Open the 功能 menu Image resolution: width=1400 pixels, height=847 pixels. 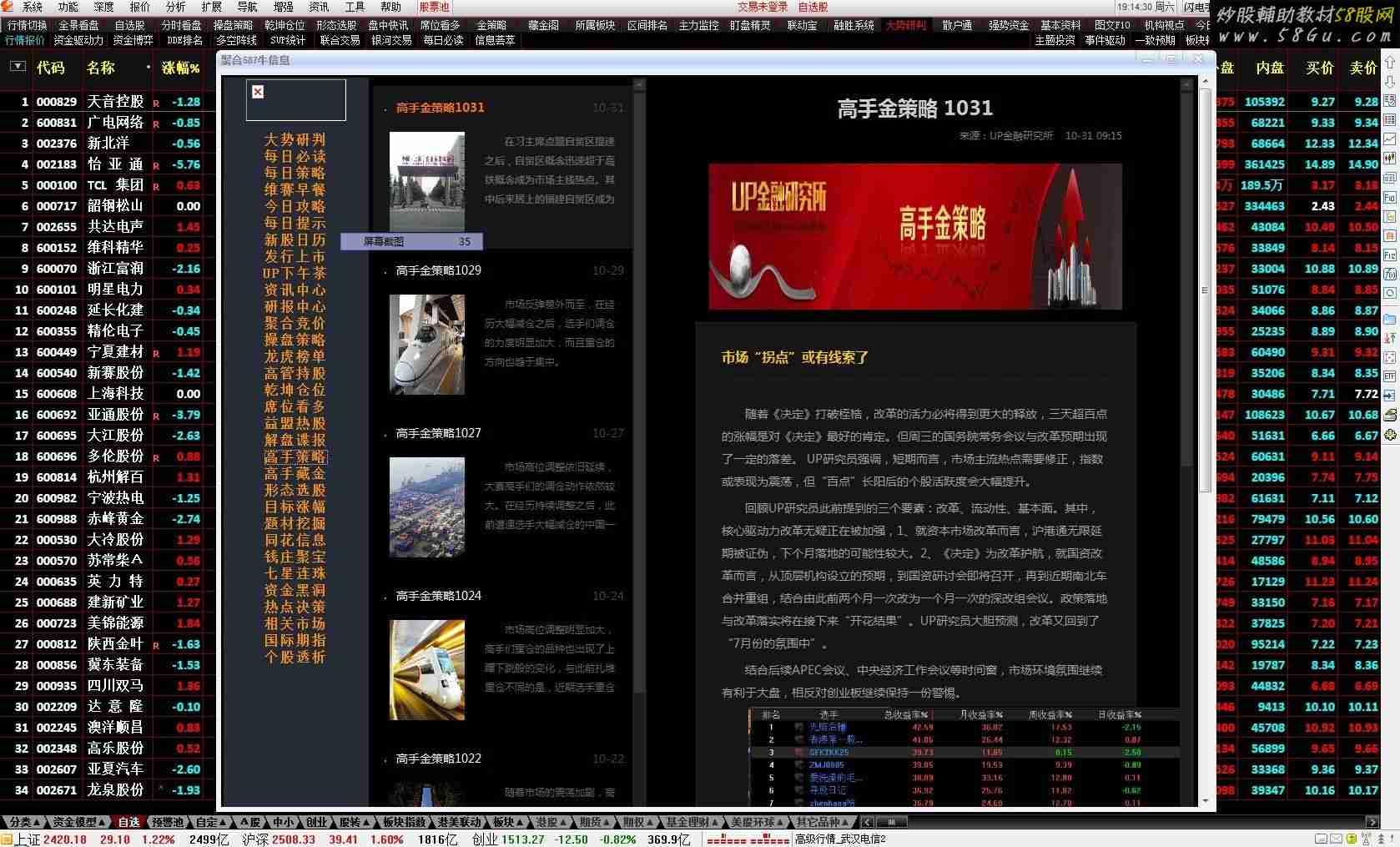coord(68,7)
